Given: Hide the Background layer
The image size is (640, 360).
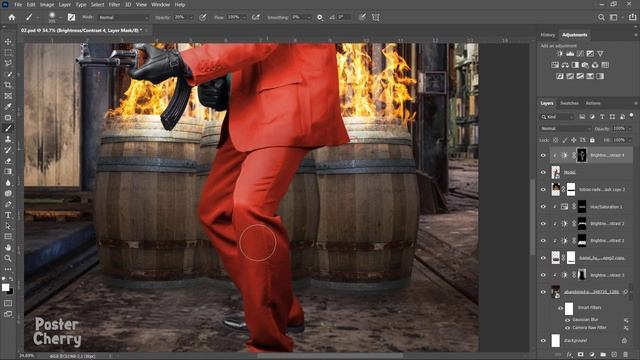Looking at the screenshot, I should [x=543, y=340].
